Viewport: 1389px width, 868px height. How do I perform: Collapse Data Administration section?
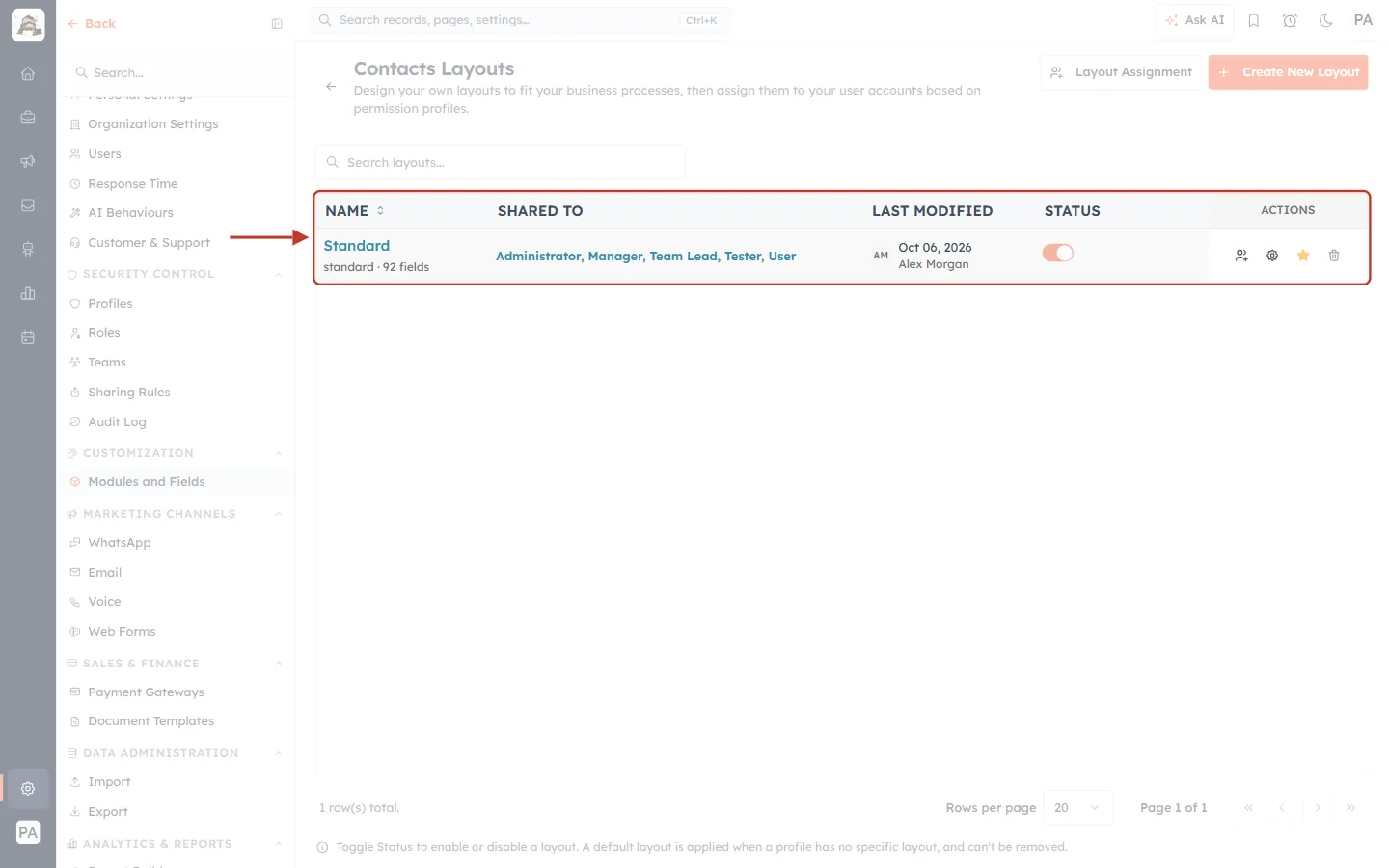point(279,753)
